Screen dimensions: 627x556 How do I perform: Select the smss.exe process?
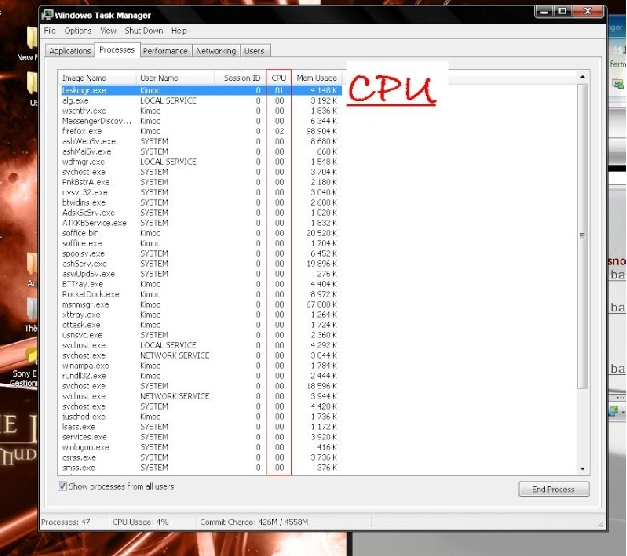tap(200, 468)
